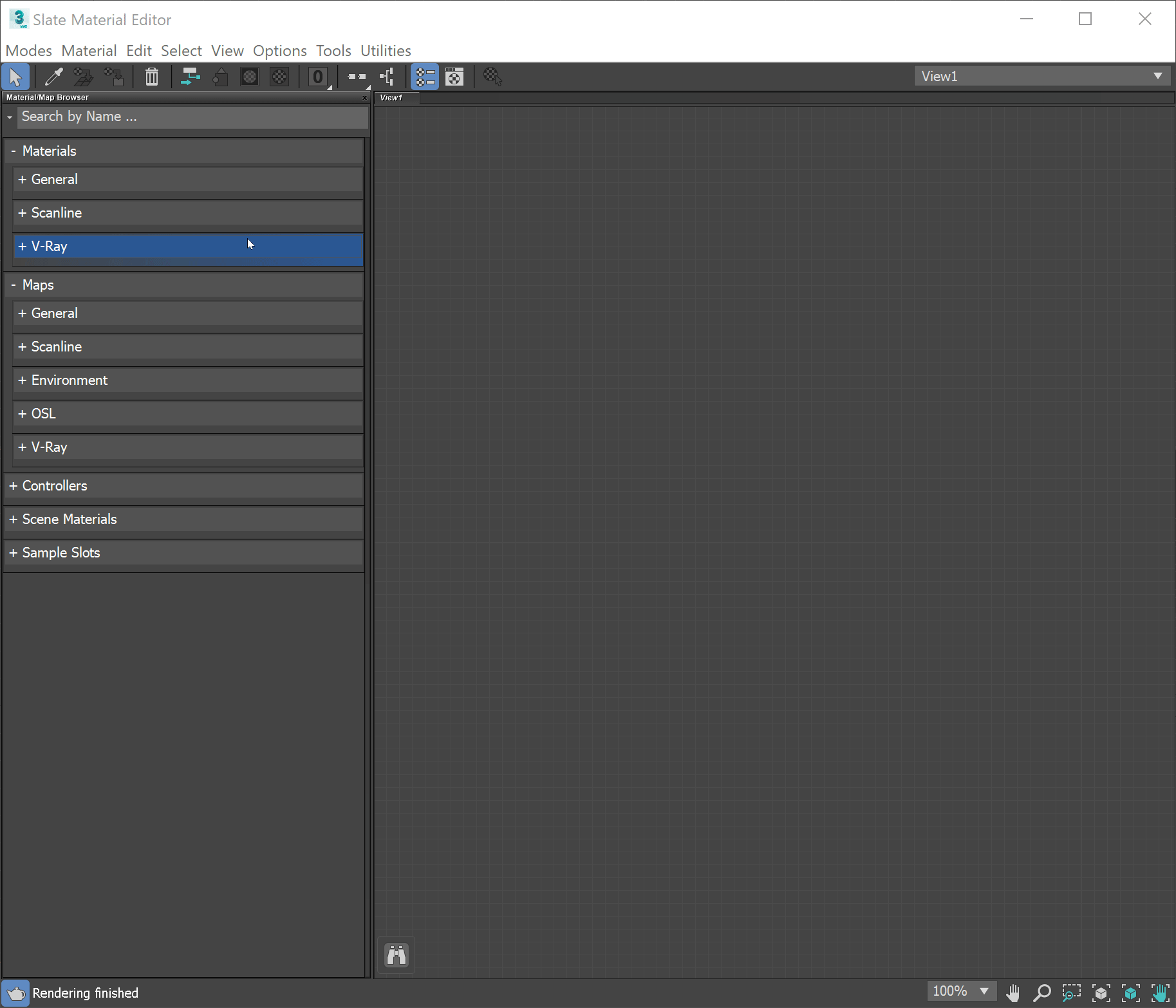Open search options with the small browser arrow
Screen dimensions: 1176x1008
click(x=9, y=117)
